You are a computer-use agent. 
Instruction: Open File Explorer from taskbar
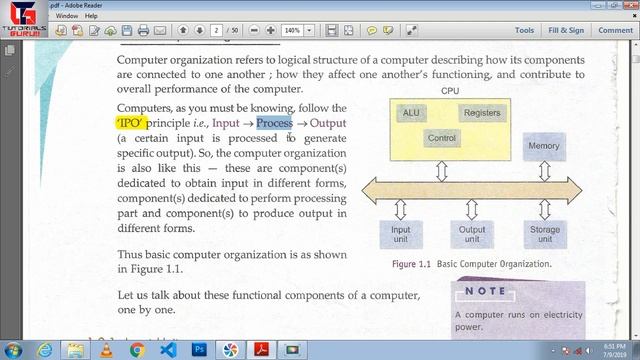pos(76,350)
